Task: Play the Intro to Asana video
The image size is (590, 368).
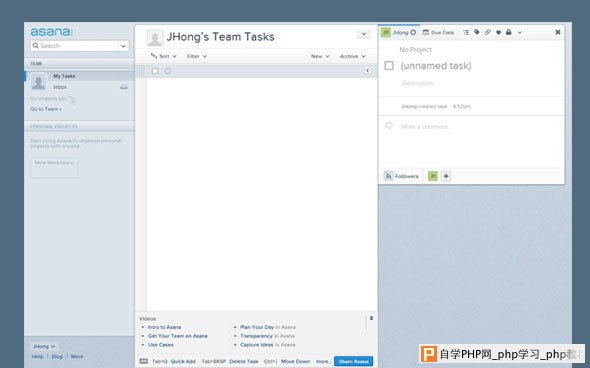Action: click(x=164, y=327)
